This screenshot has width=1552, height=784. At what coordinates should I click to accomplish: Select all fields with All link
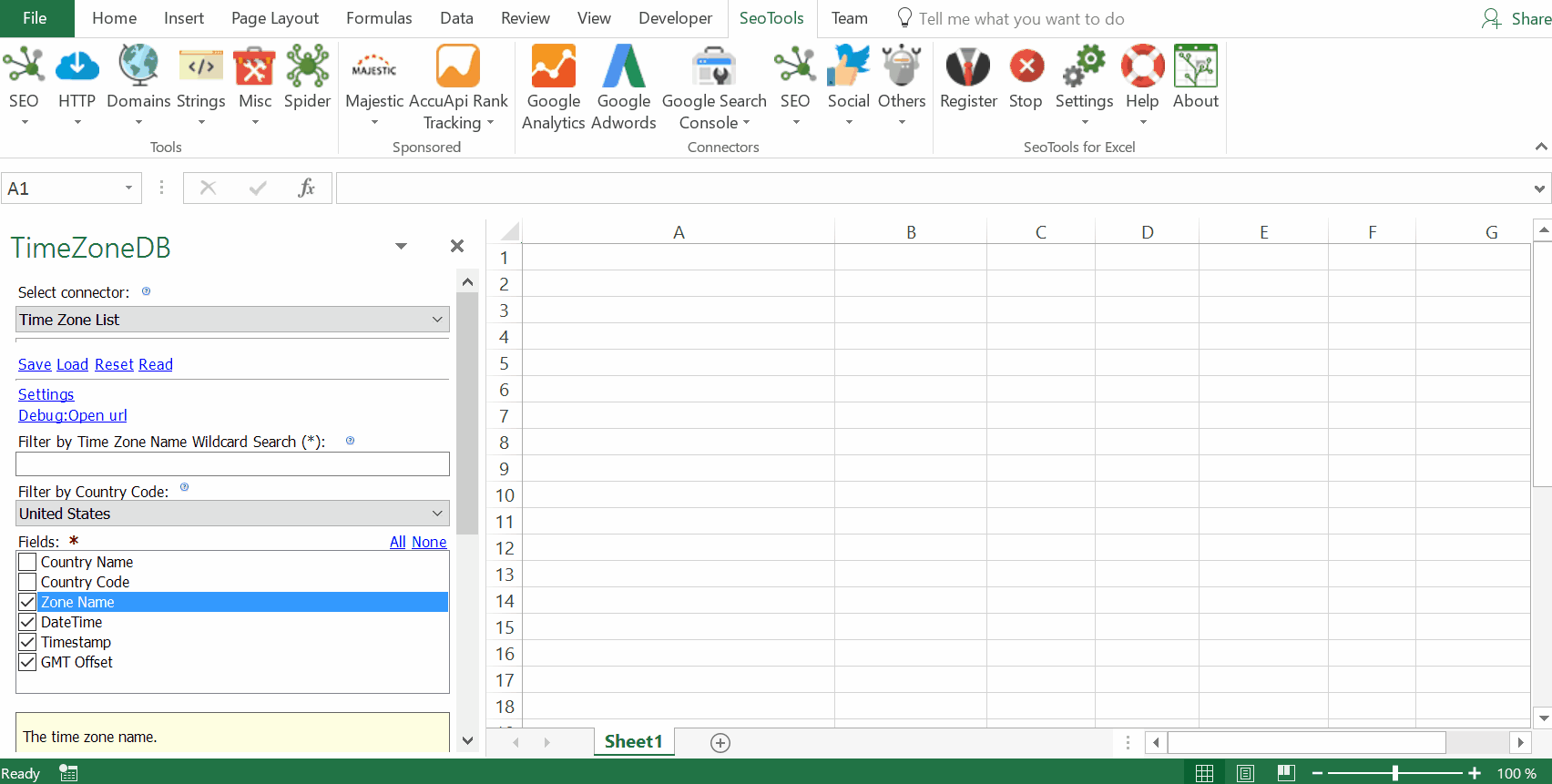[398, 542]
